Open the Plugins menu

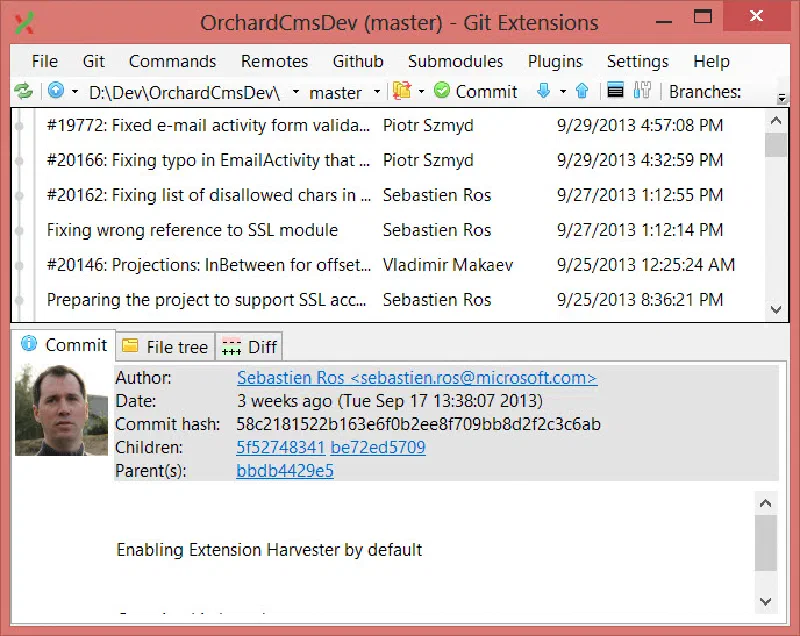point(555,61)
